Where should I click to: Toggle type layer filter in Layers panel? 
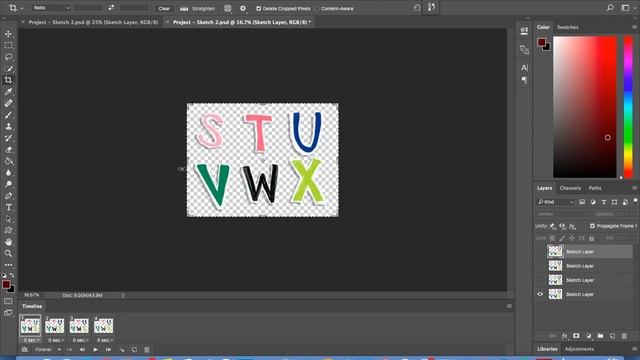tap(604, 202)
